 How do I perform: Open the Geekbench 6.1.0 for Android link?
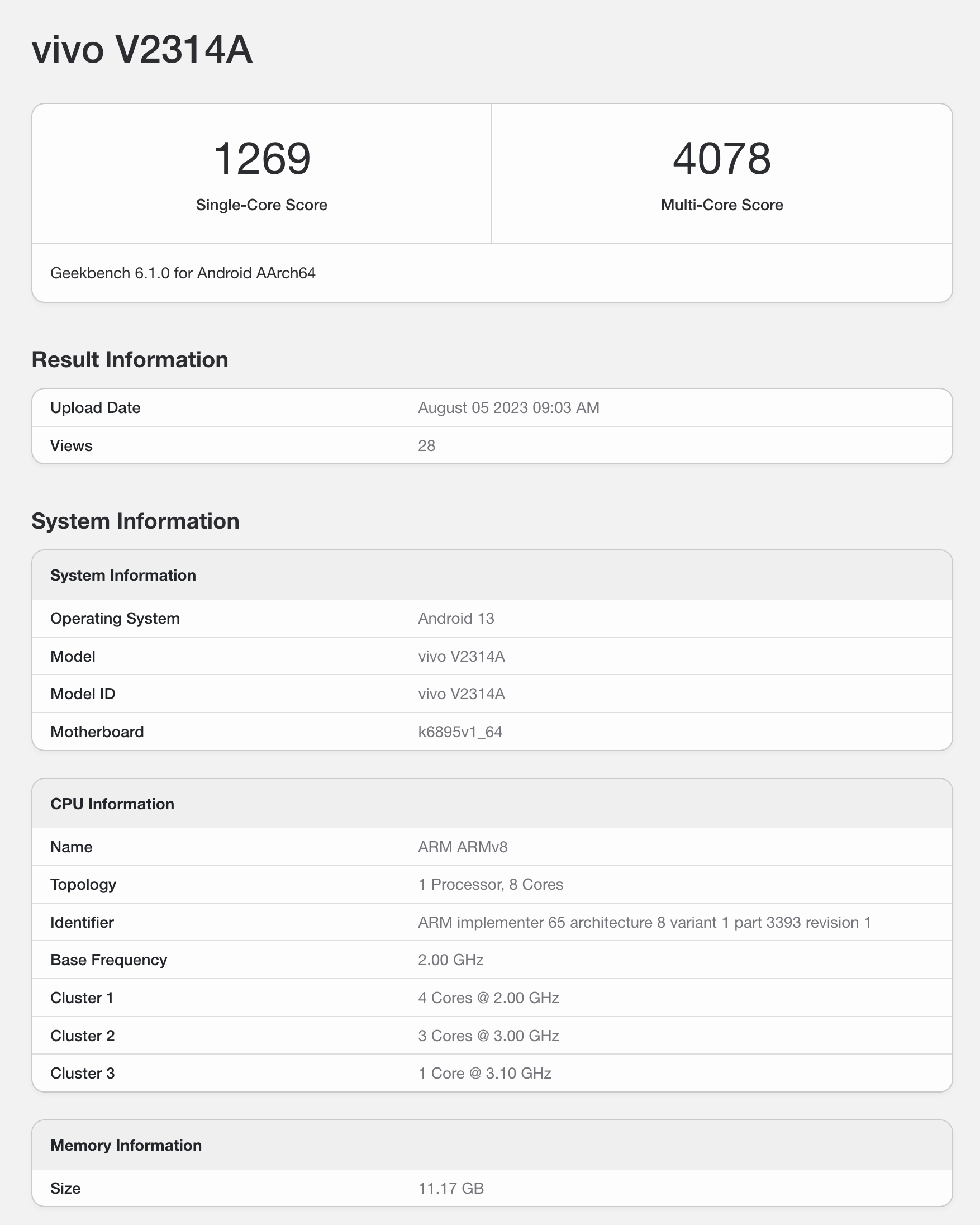pyautogui.click(x=183, y=273)
